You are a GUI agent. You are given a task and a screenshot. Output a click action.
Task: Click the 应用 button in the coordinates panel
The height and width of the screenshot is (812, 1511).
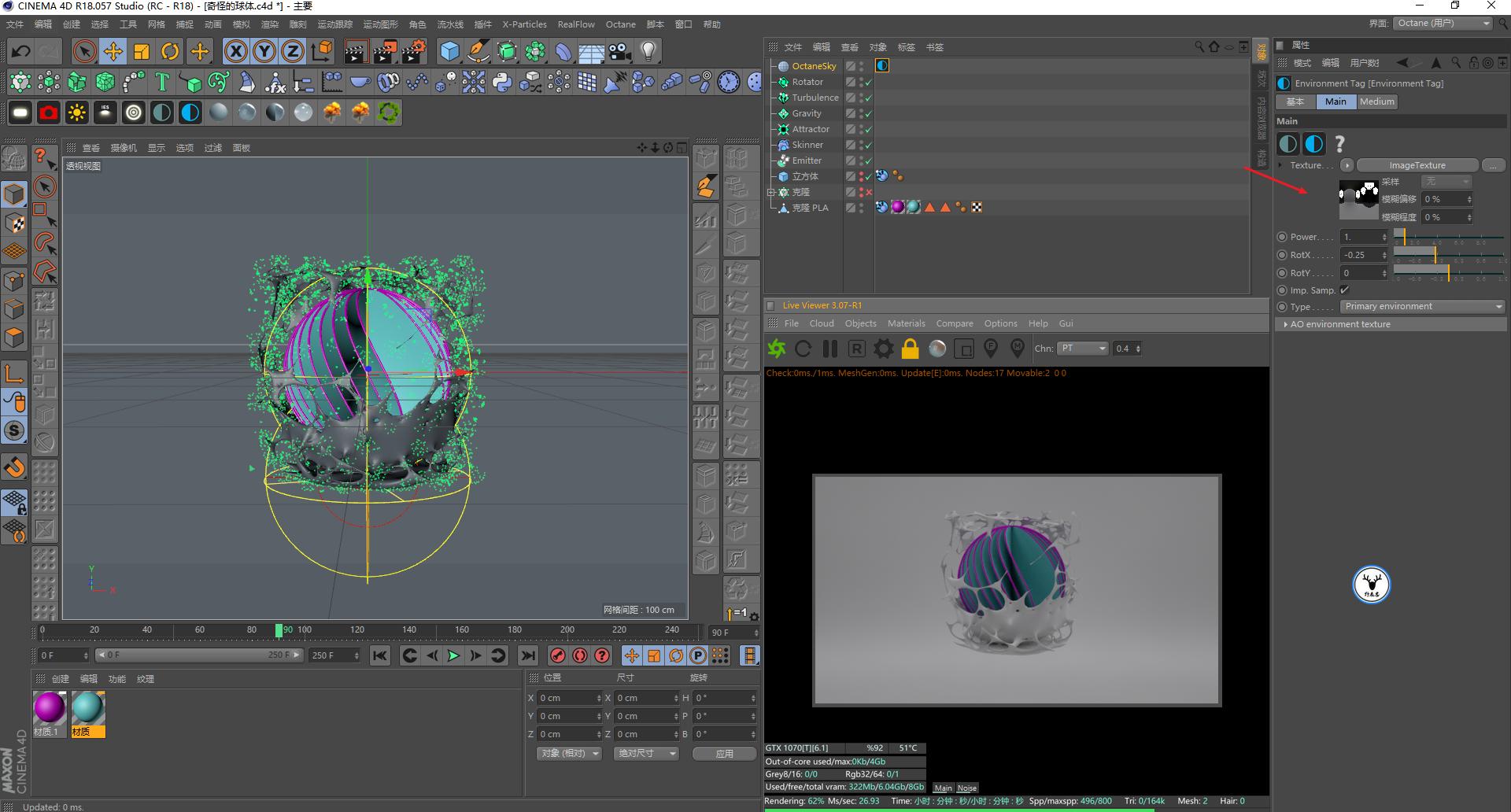click(723, 753)
